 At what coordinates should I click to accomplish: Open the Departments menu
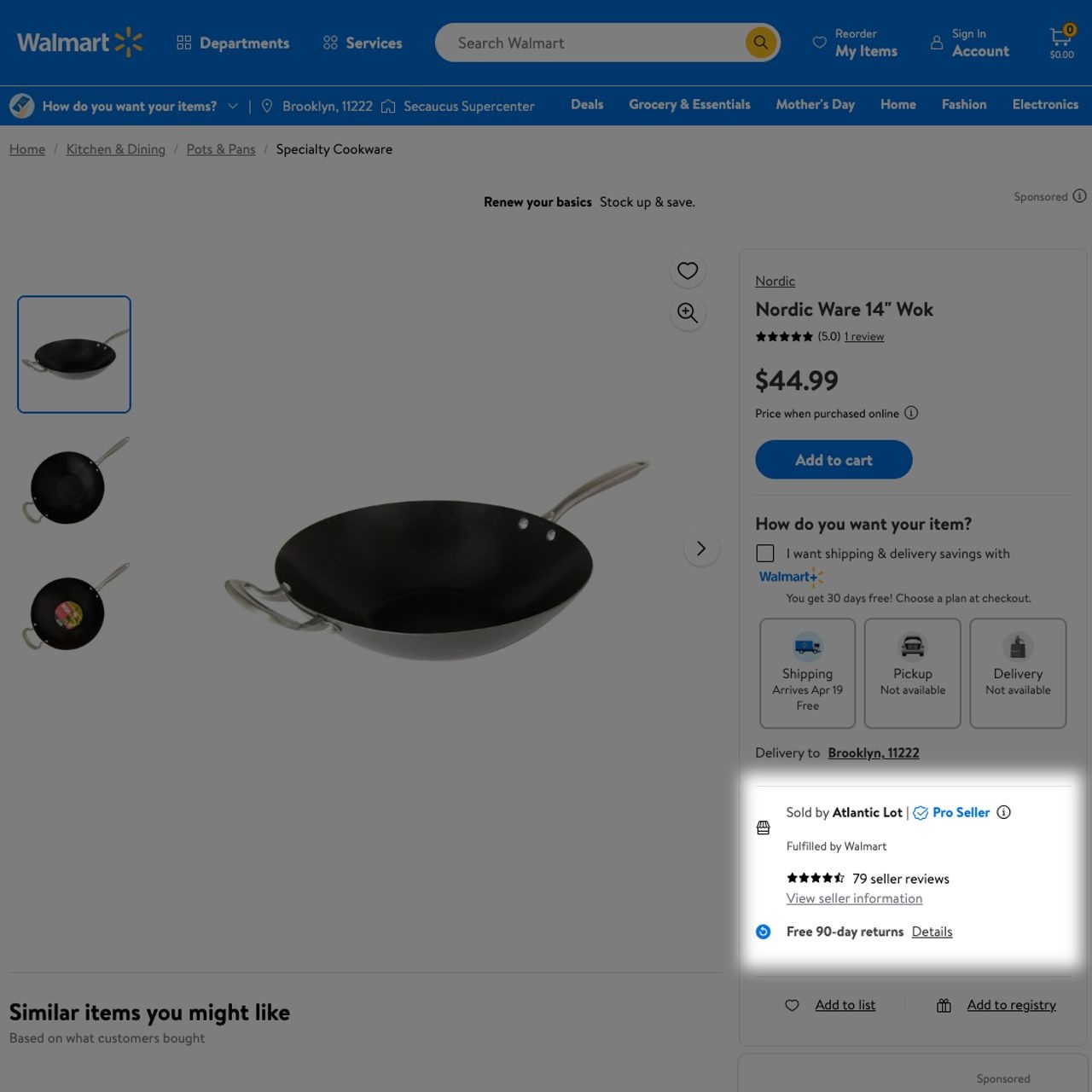[233, 43]
